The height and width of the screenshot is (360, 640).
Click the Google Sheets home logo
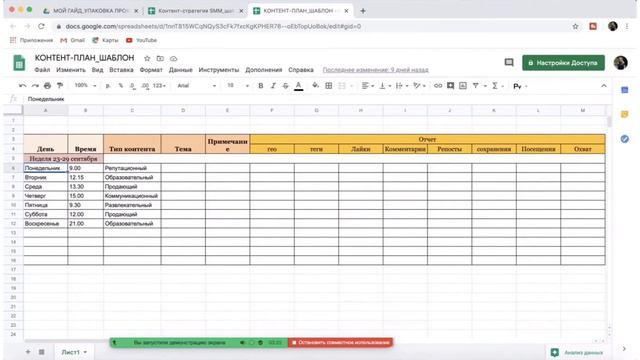tap(19, 63)
